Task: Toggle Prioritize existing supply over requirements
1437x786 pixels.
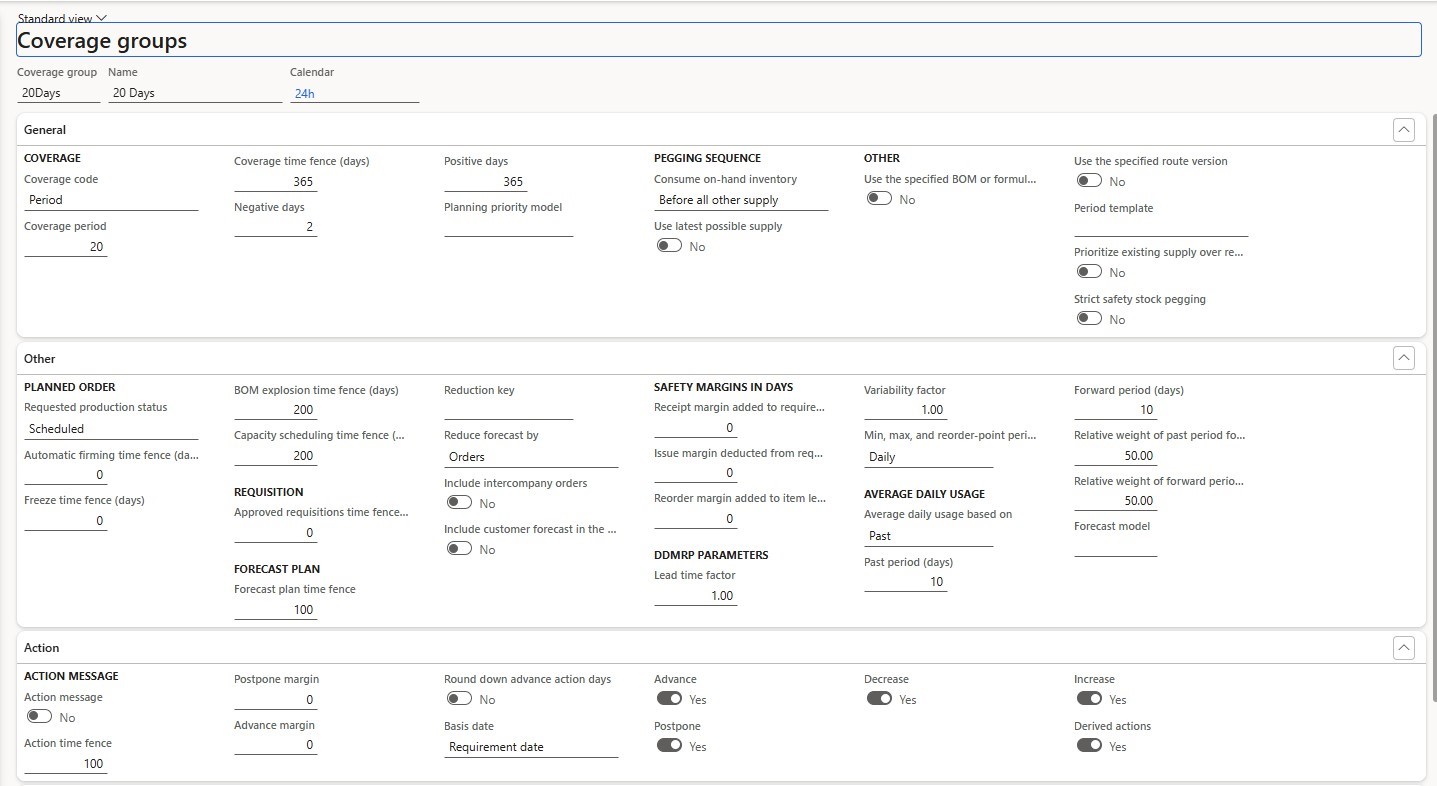Action: coord(1089,272)
